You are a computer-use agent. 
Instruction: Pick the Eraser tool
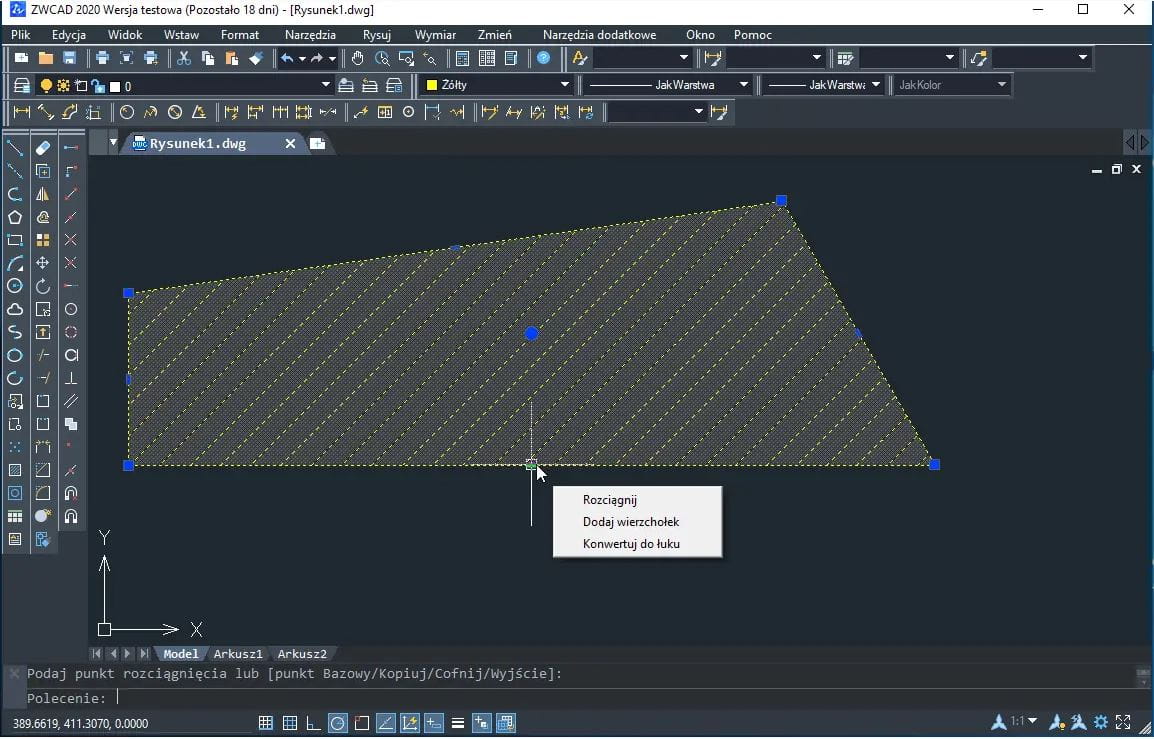tap(43, 148)
